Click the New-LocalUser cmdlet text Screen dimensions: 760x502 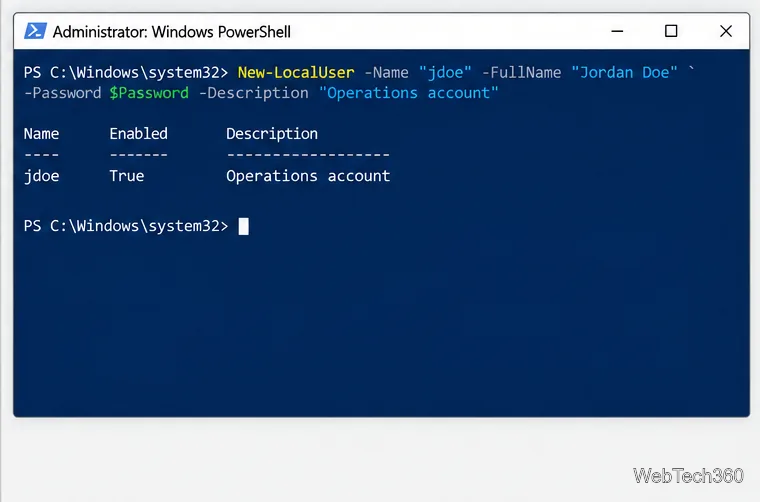296,73
